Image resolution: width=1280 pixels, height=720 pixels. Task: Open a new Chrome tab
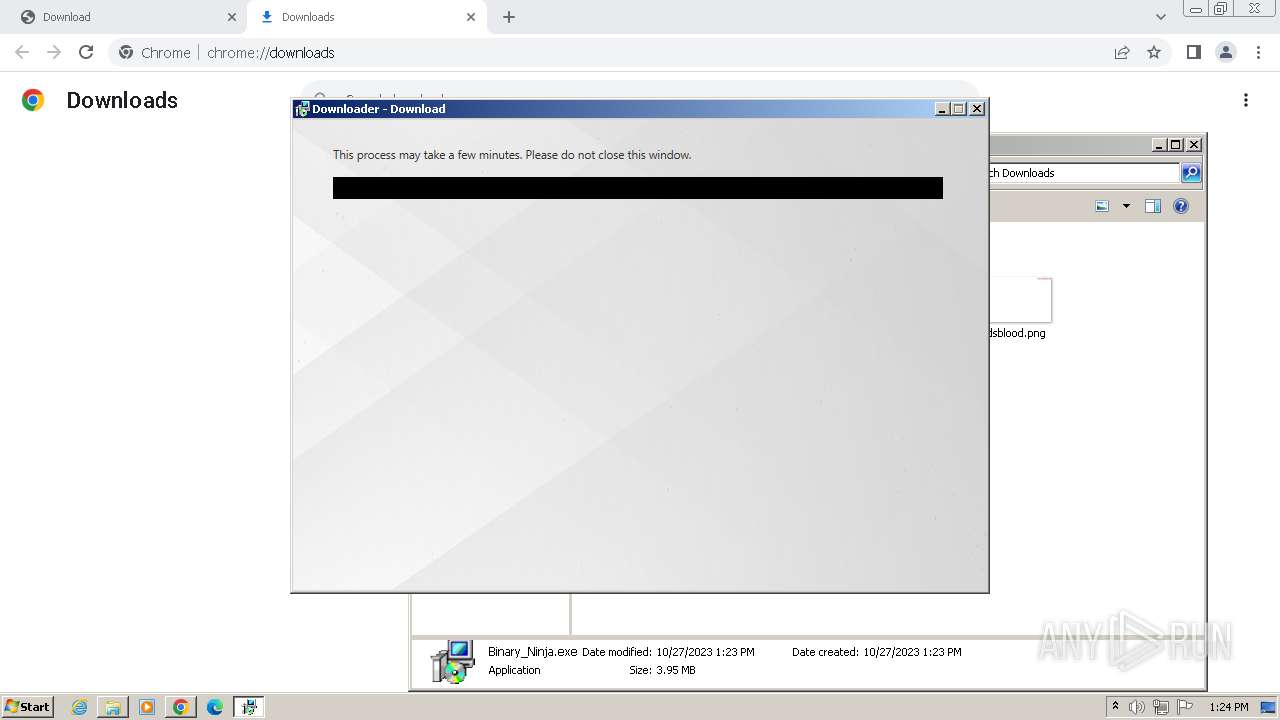[x=509, y=17]
